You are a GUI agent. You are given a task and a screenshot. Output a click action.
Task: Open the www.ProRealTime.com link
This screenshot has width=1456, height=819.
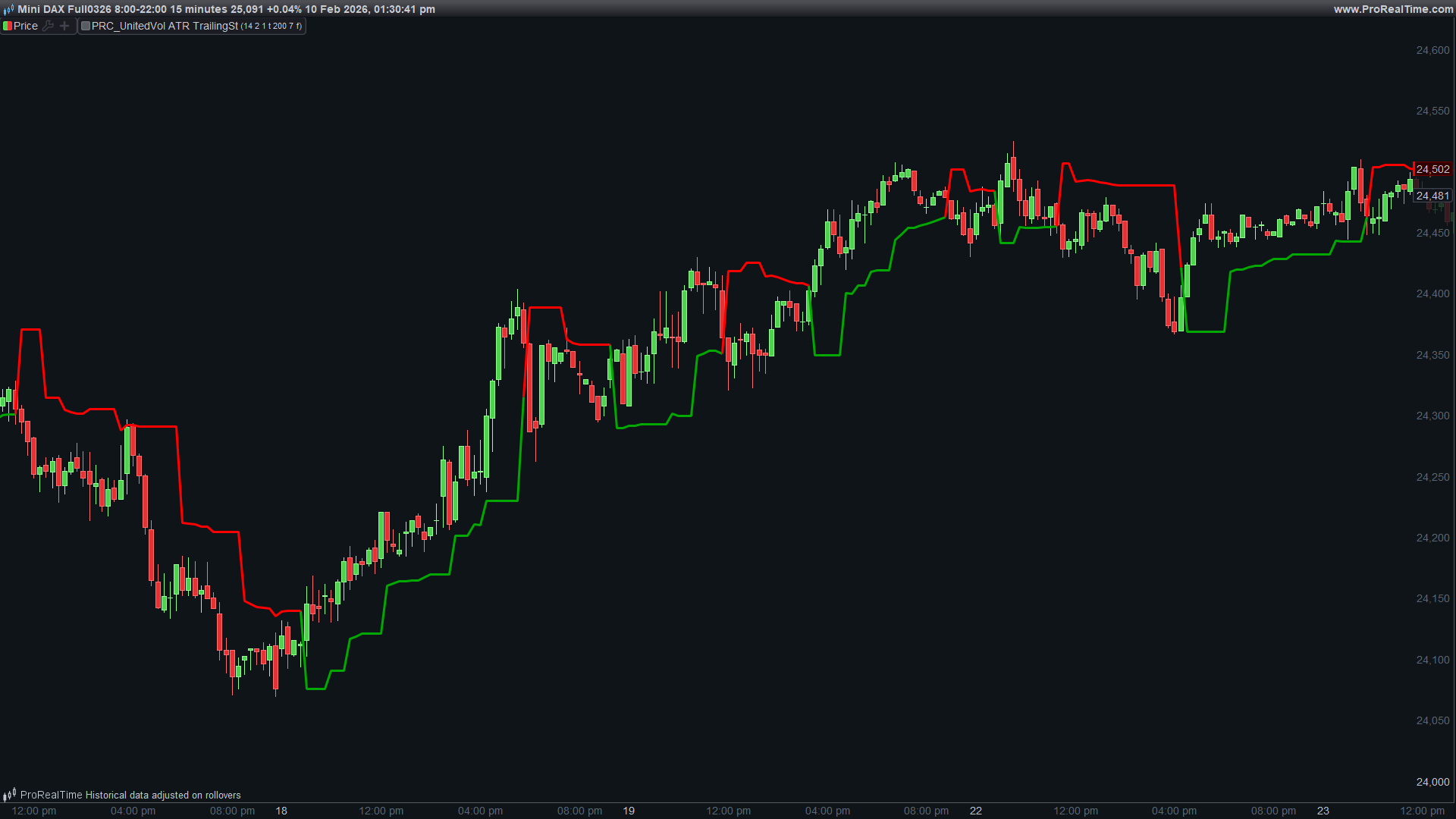point(1393,9)
